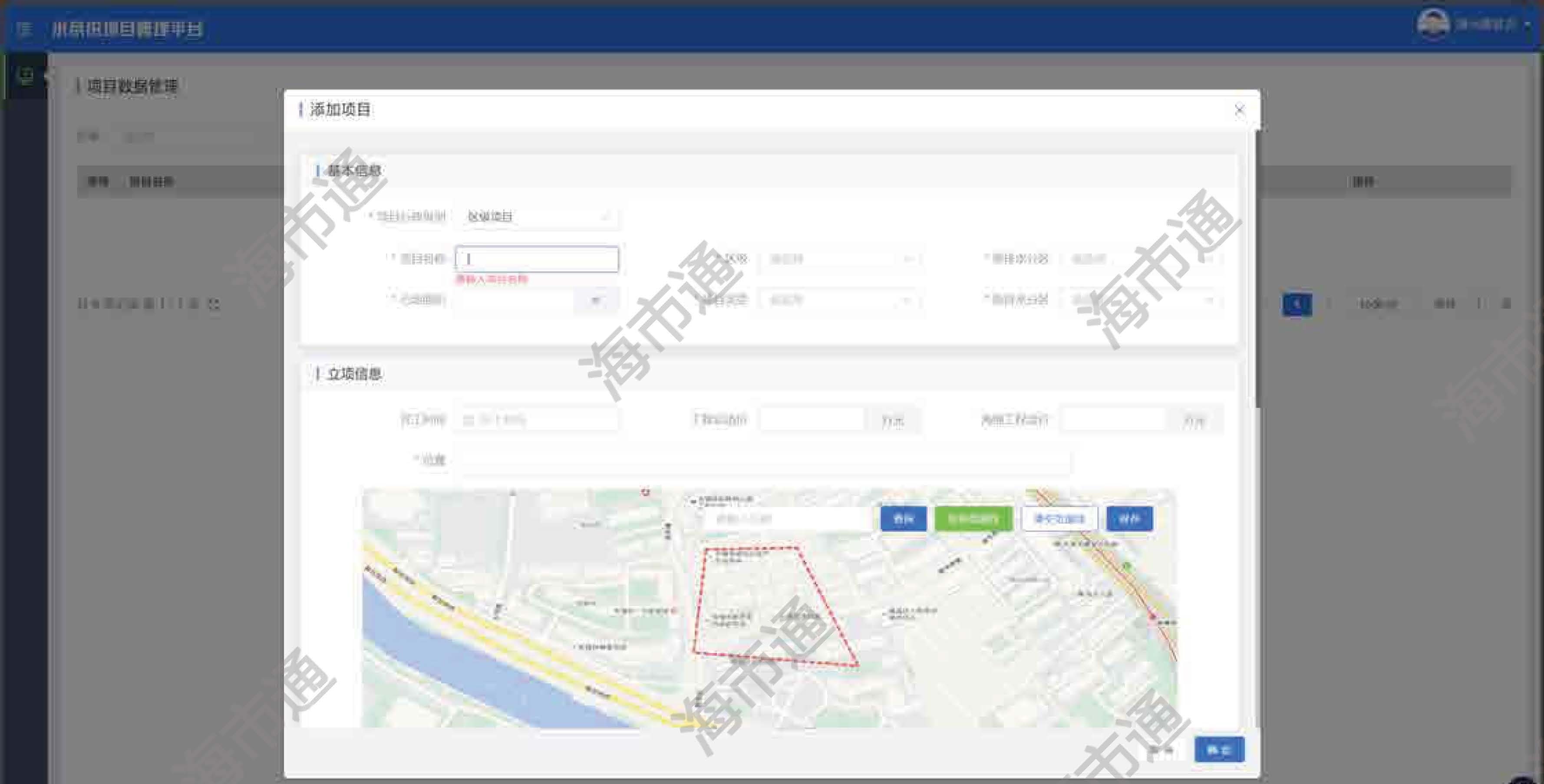
Task: Click the red hospital marker on map
Action: (645, 492)
